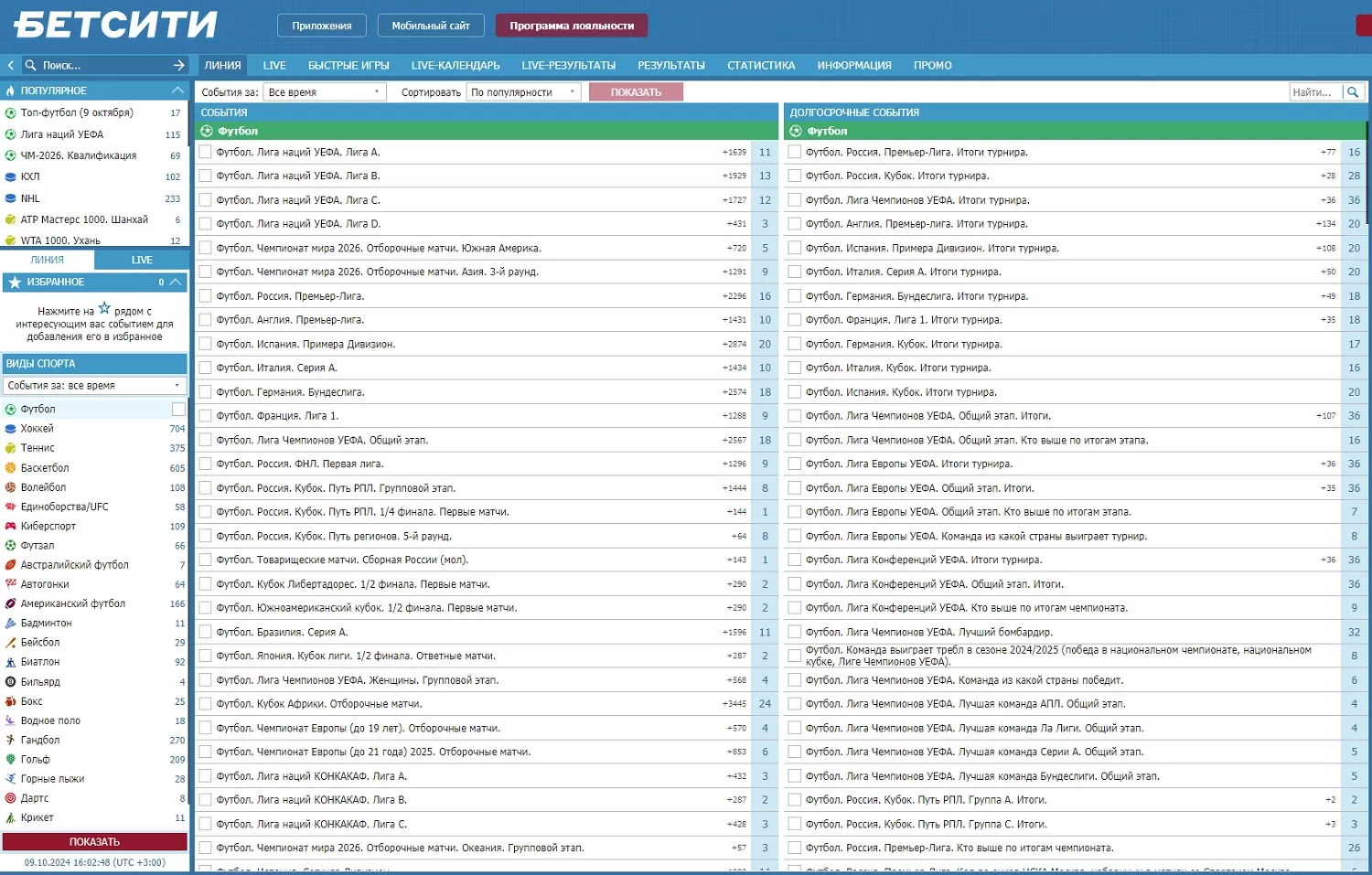This screenshot has height=875, width=1372.
Task: Open the События за Все время dropdown
Action: tap(325, 92)
